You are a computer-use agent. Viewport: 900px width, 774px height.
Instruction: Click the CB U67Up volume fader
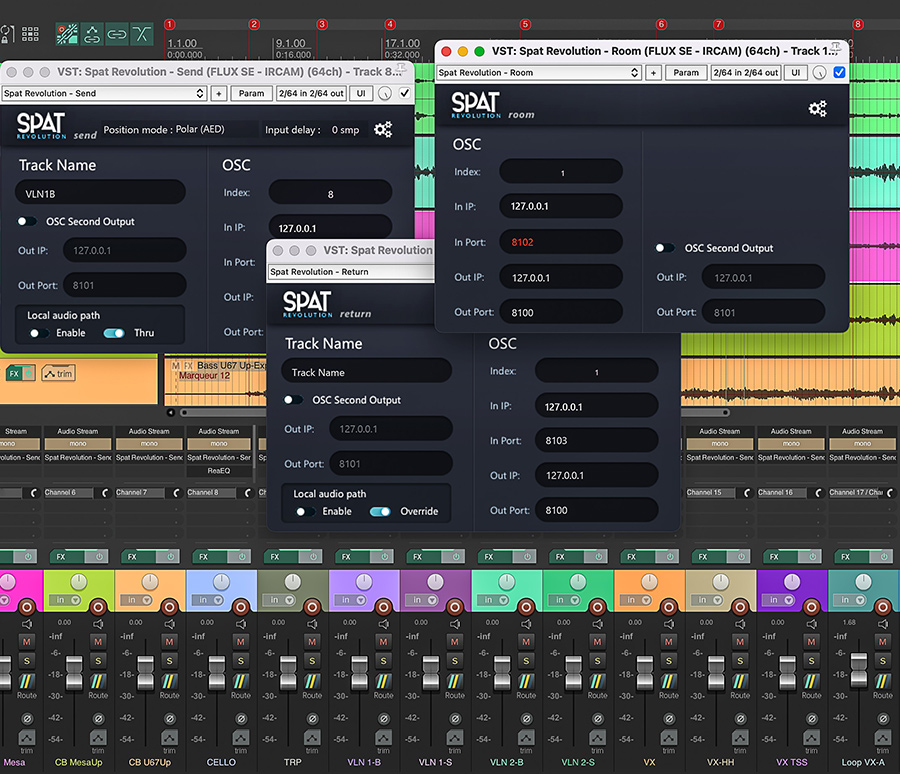pos(146,673)
